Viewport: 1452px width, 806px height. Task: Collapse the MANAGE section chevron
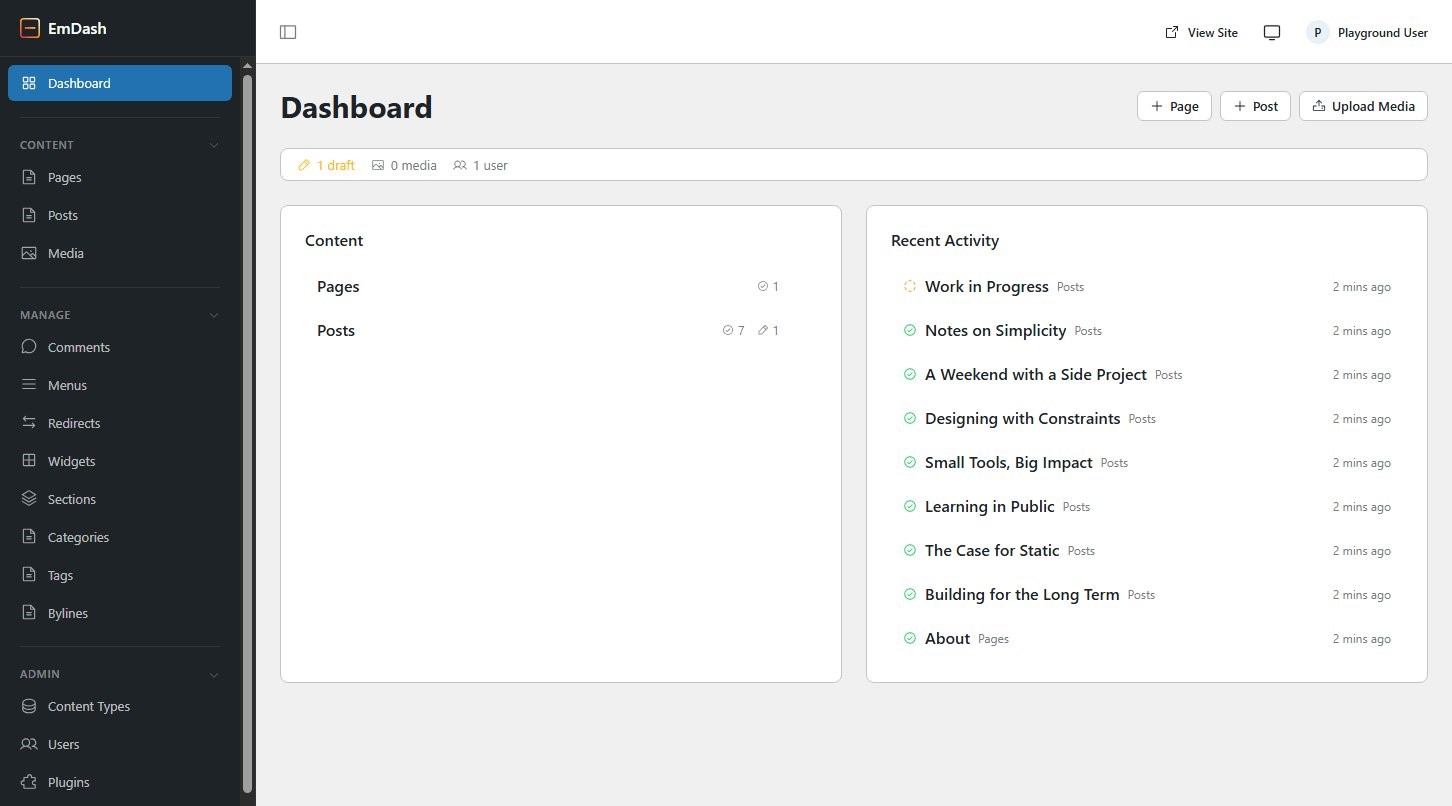[x=213, y=315]
